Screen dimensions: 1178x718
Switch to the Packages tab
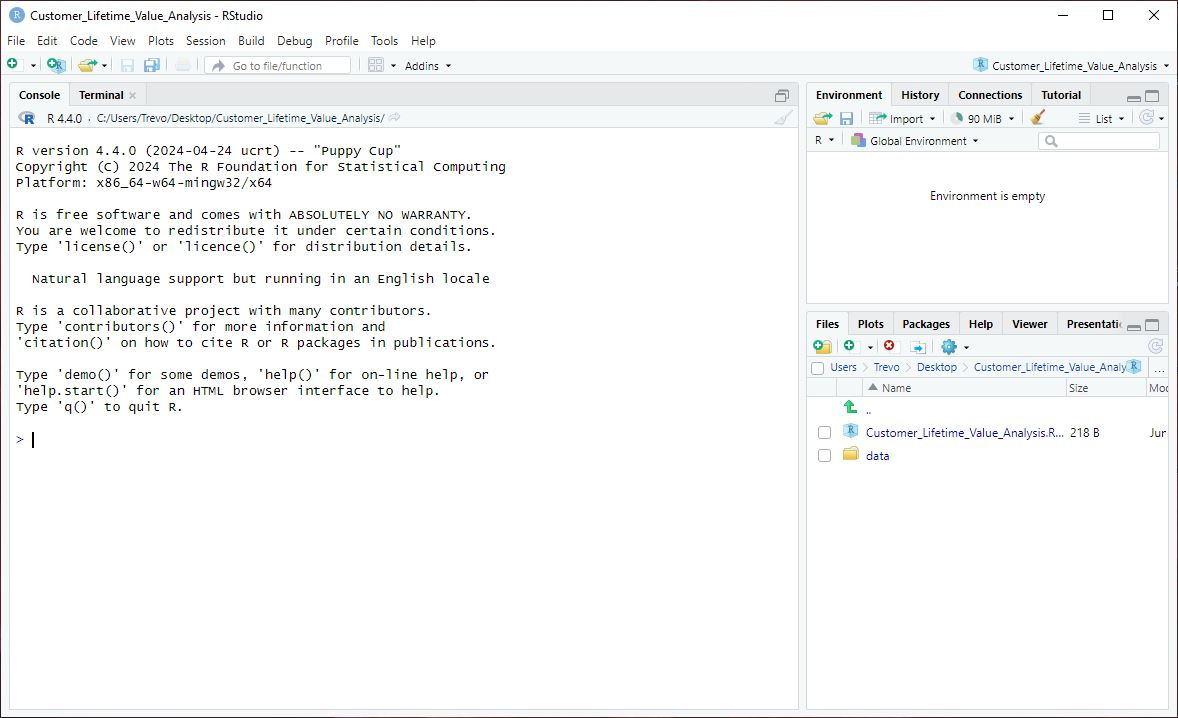[x=926, y=324]
